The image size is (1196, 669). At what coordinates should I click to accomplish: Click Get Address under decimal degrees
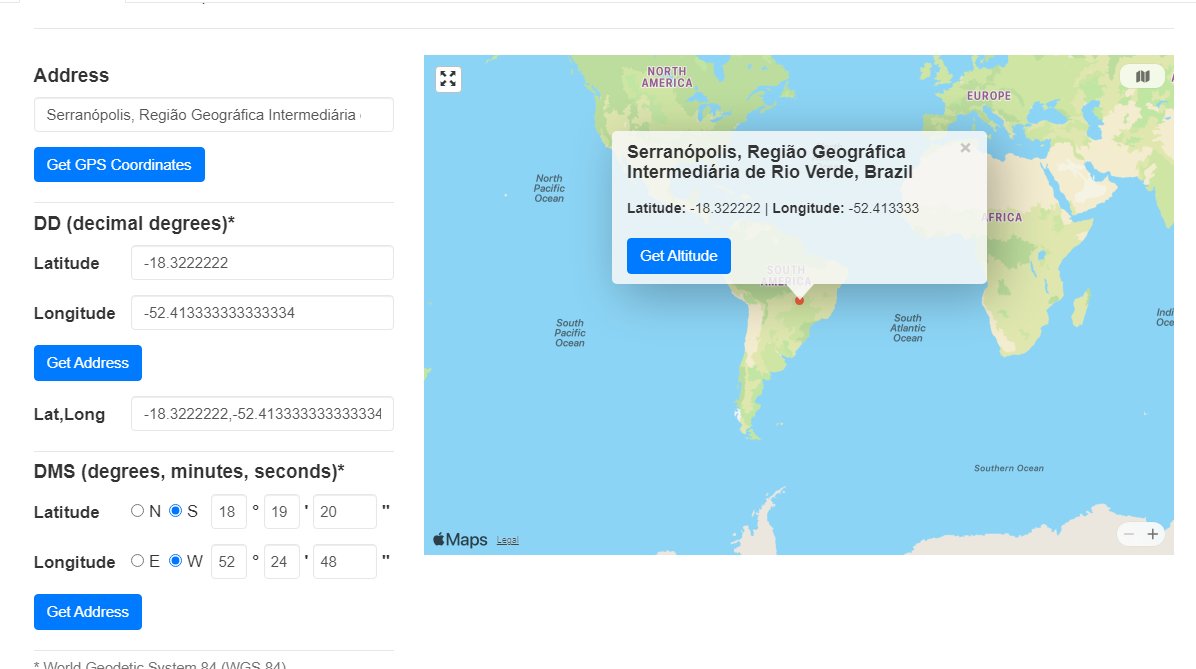click(x=88, y=363)
